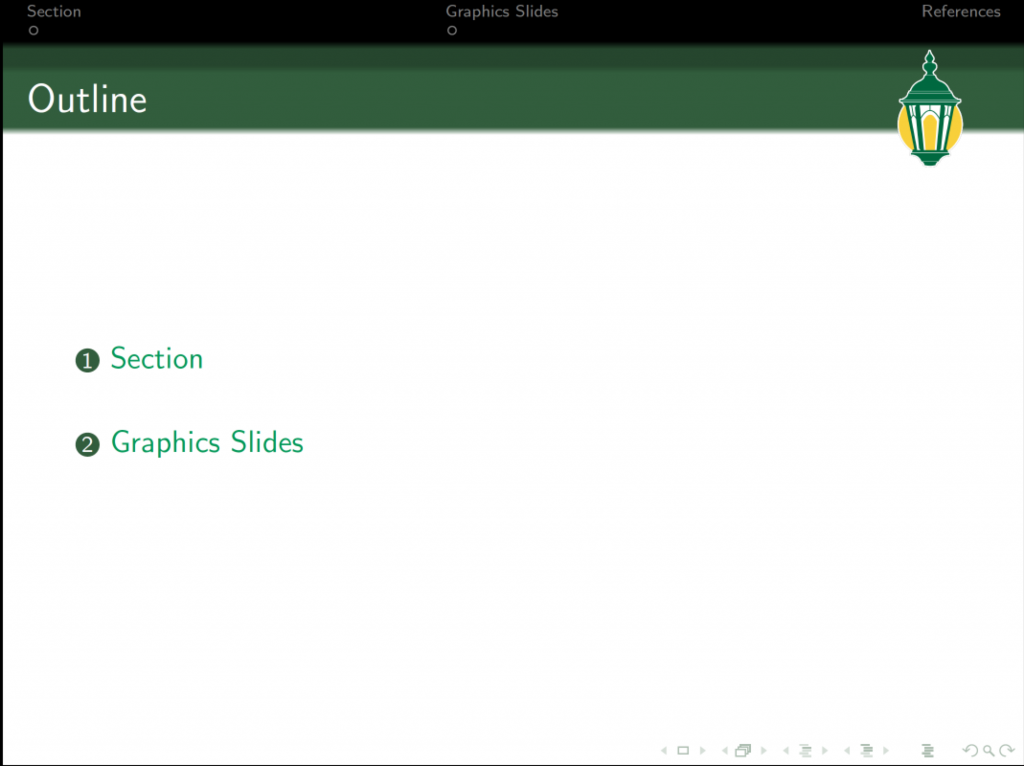Viewport: 1024px width, 766px height.
Task: Go to previous slide arrow
Action: pyautogui.click(x=664, y=750)
